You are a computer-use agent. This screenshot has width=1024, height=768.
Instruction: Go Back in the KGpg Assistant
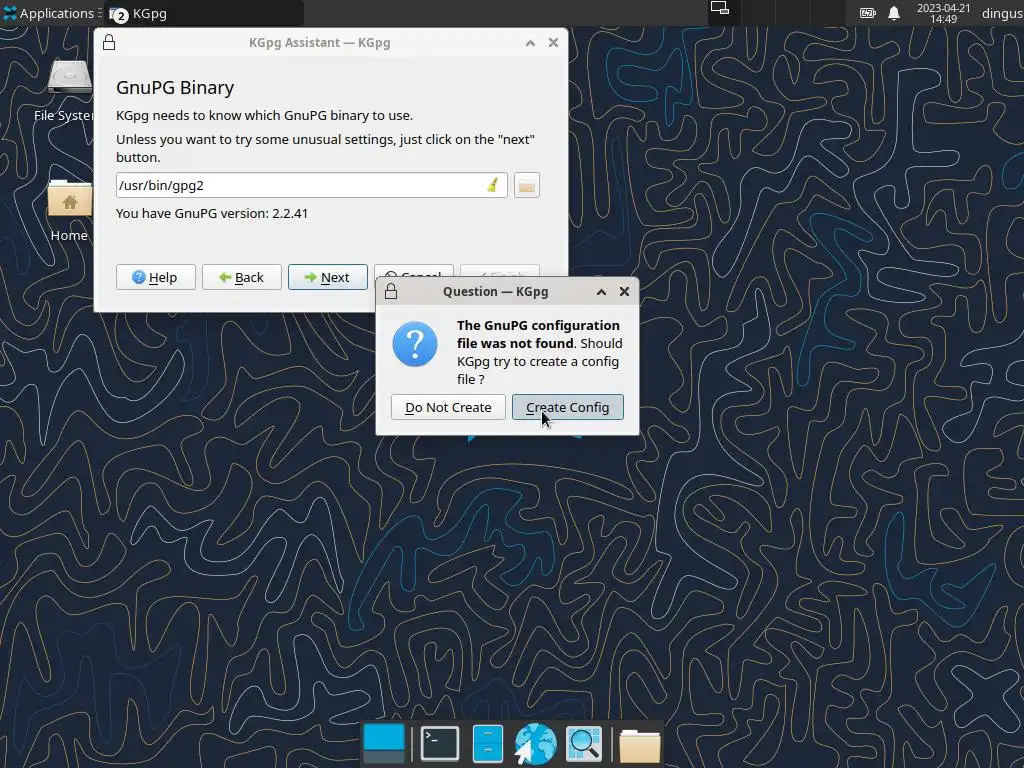(x=242, y=277)
